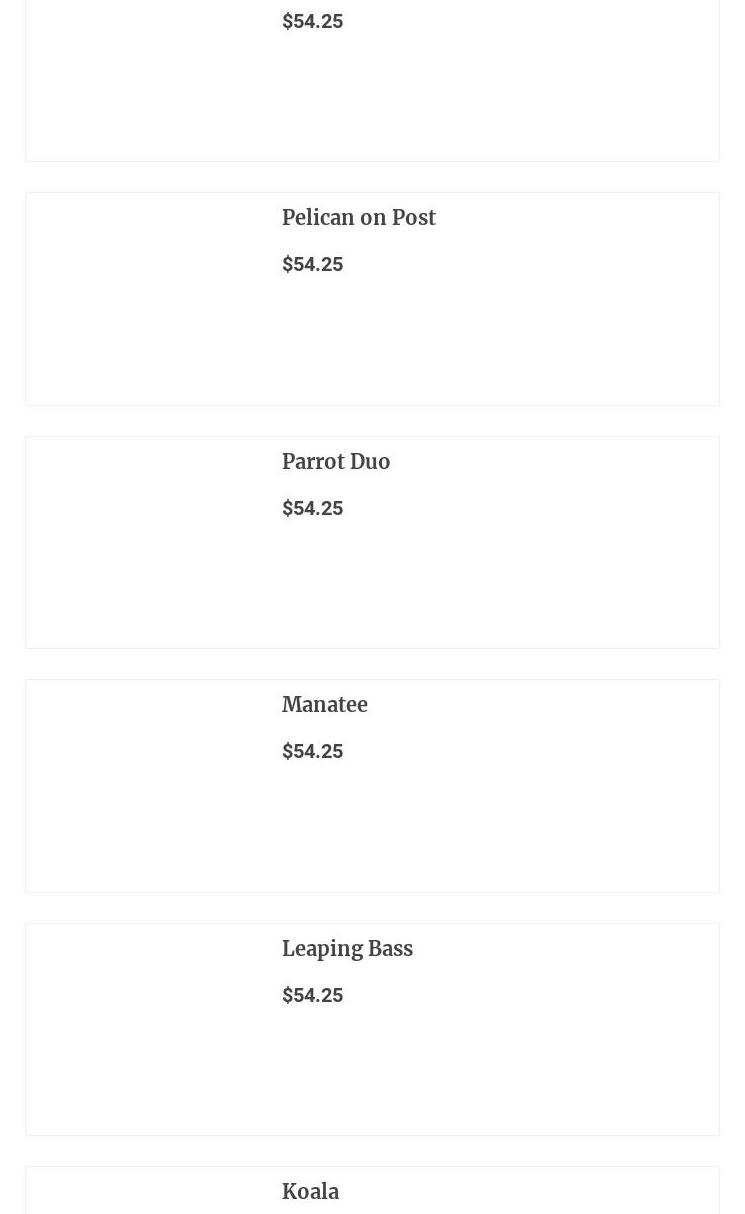Select the Leaping Bass title
Image resolution: width=745 pixels, height=1214 pixels.
point(347,949)
